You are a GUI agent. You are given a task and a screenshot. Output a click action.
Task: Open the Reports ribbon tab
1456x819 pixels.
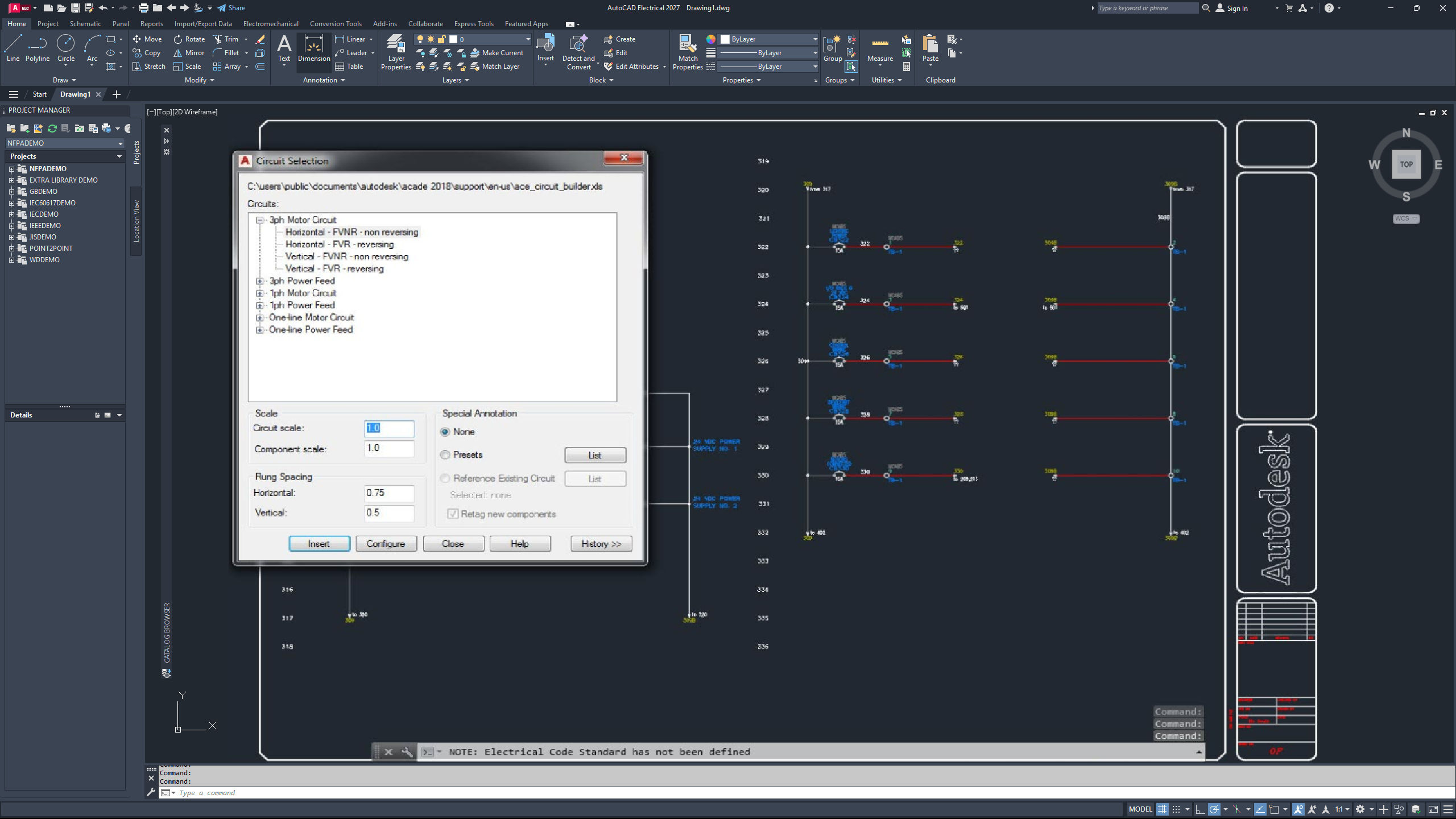coord(152,24)
